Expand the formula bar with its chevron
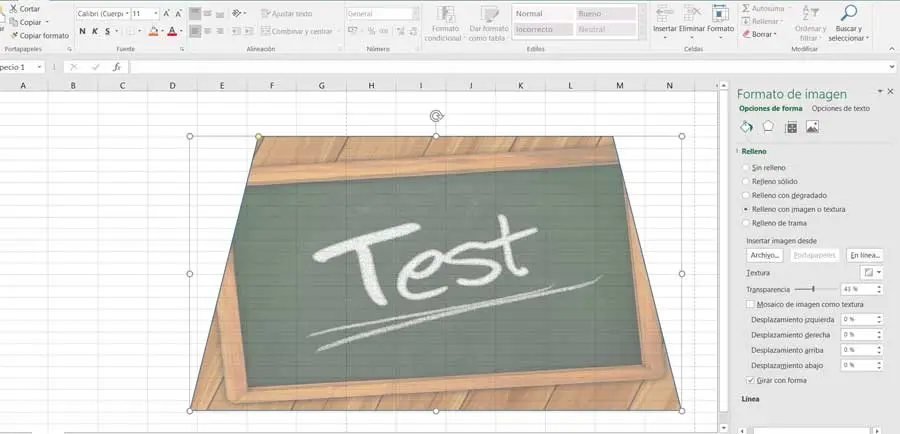This screenshot has height=434, width=900. click(893, 67)
